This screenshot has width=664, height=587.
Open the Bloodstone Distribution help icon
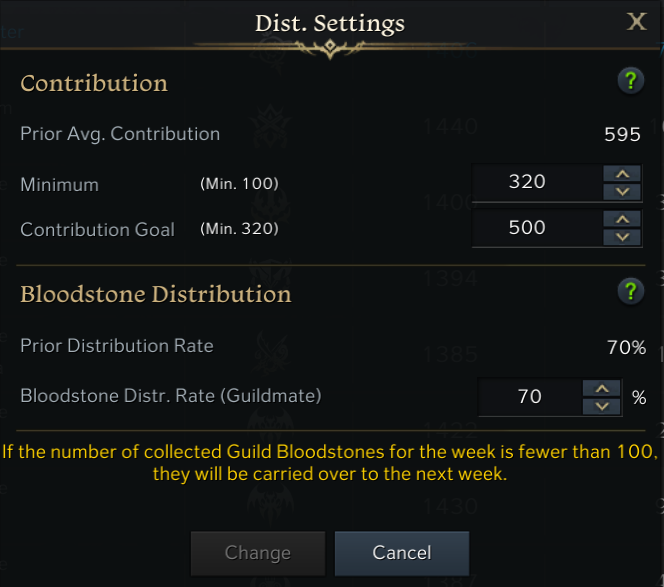631,291
